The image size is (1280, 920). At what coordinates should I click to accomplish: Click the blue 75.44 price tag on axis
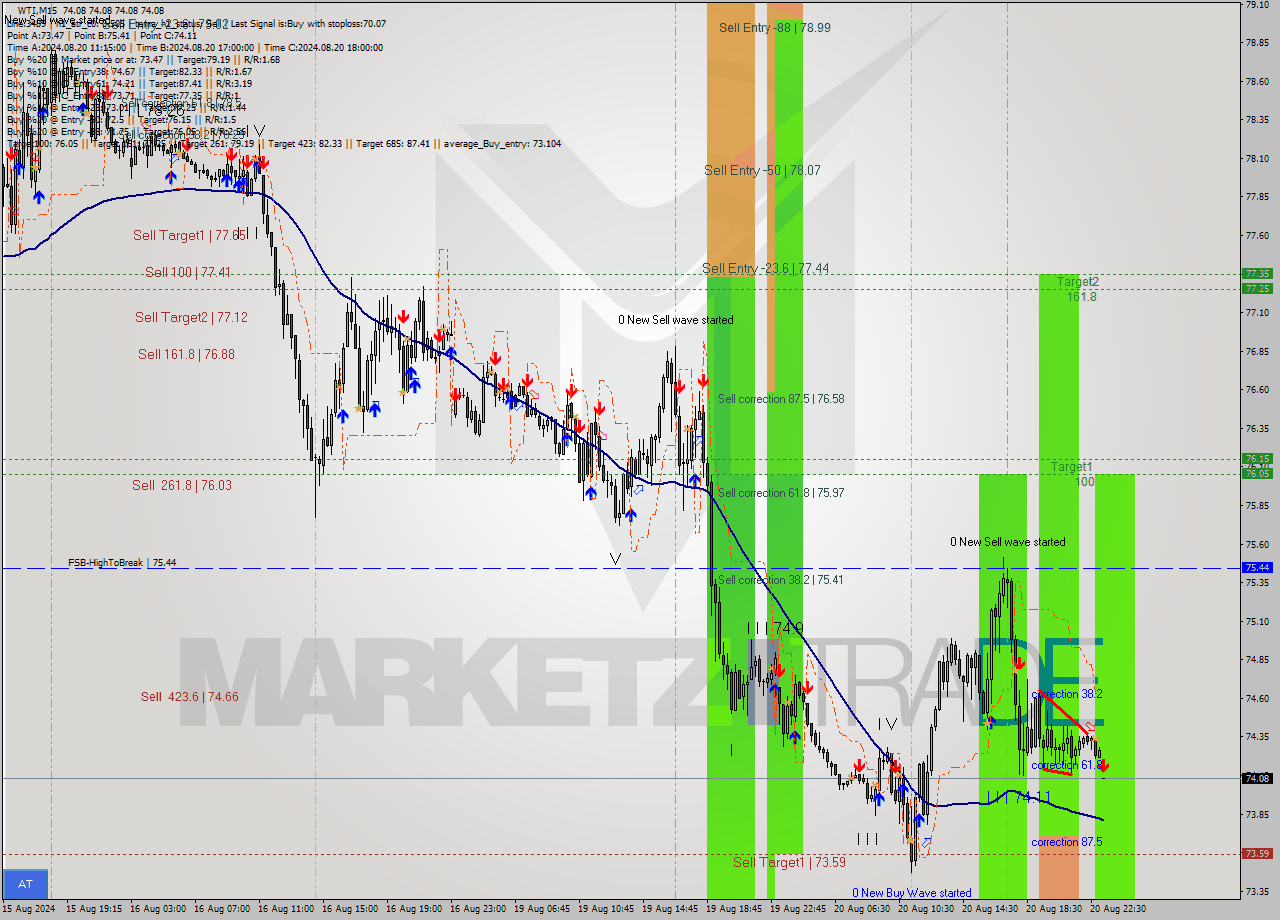1257,567
